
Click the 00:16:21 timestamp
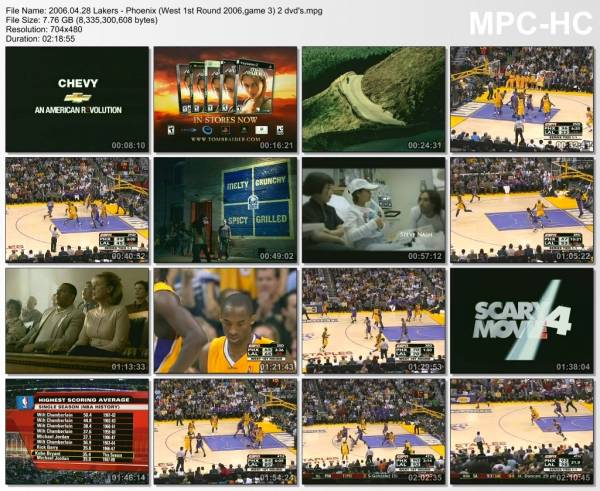[x=277, y=145]
